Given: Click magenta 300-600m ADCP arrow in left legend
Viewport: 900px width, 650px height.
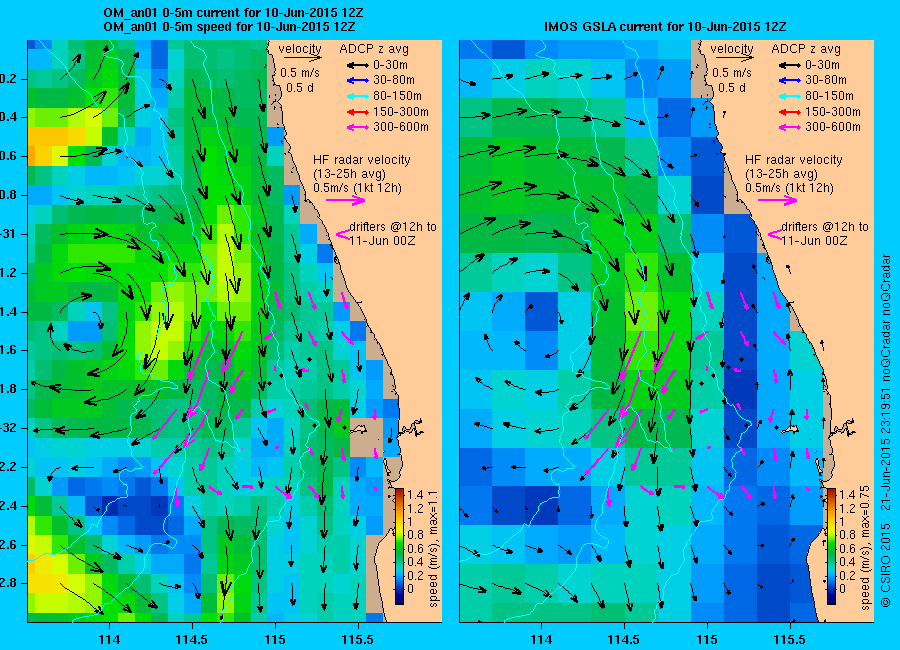Looking at the screenshot, I should pyautogui.click(x=358, y=127).
